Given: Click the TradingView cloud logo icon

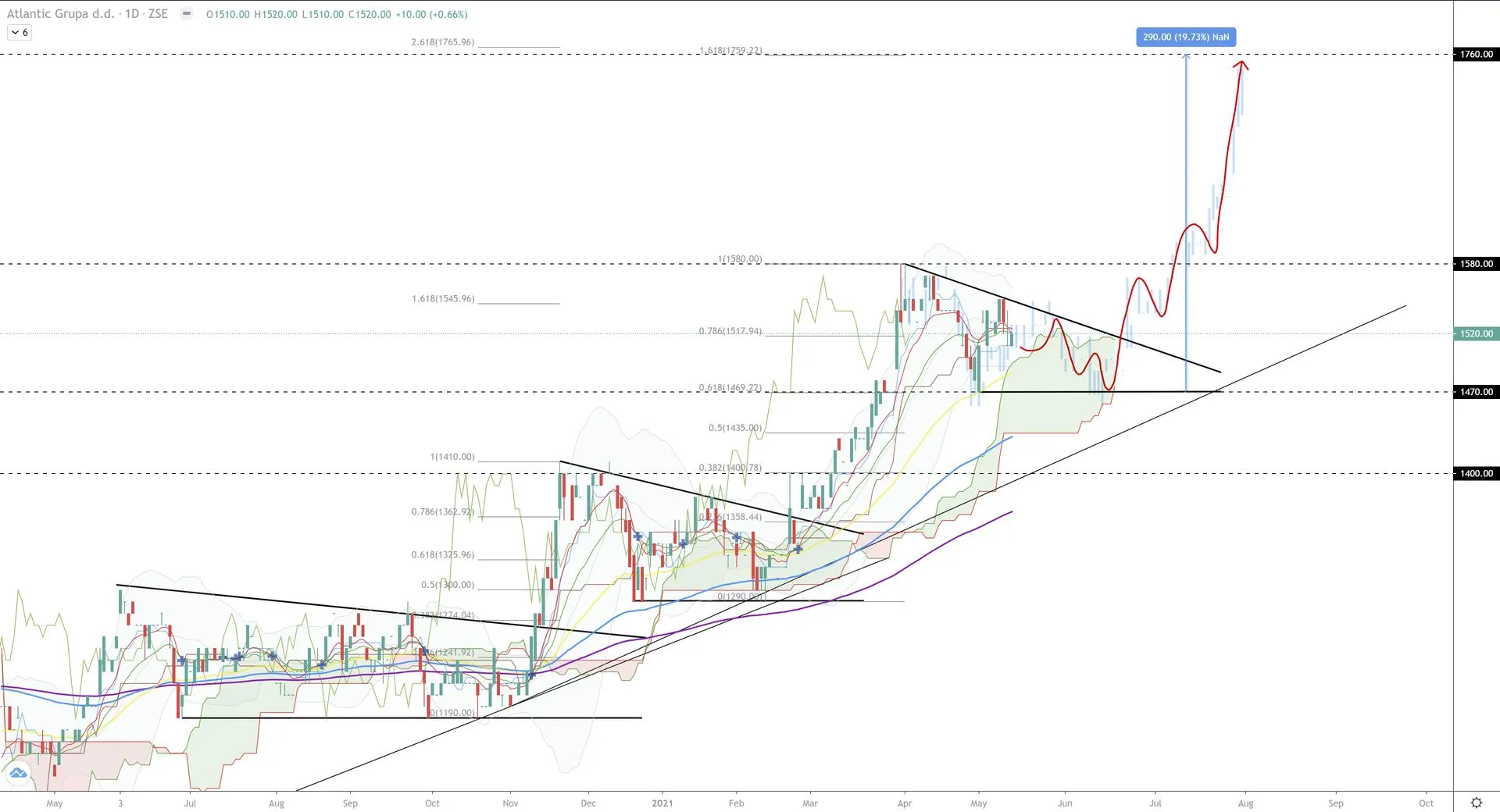Looking at the screenshot, I should 18,774.
